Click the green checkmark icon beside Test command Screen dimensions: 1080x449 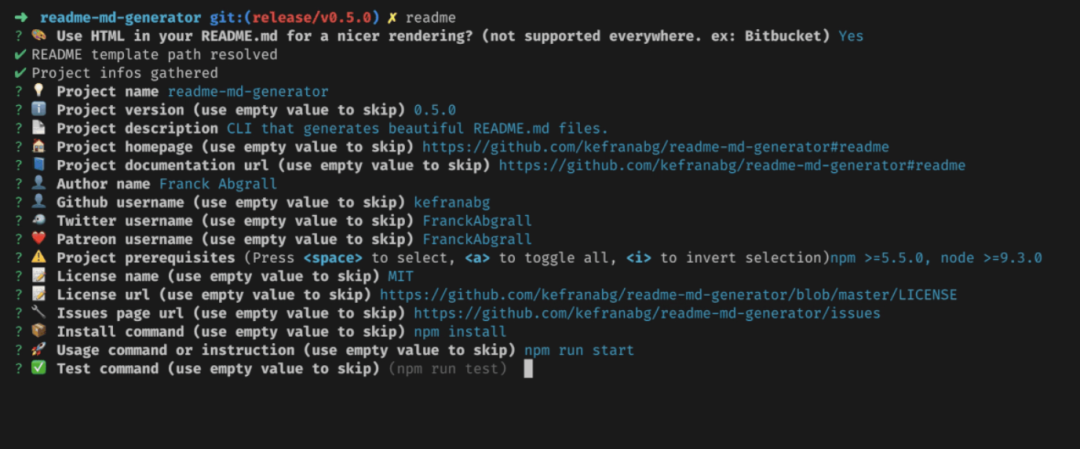(39, 368)
